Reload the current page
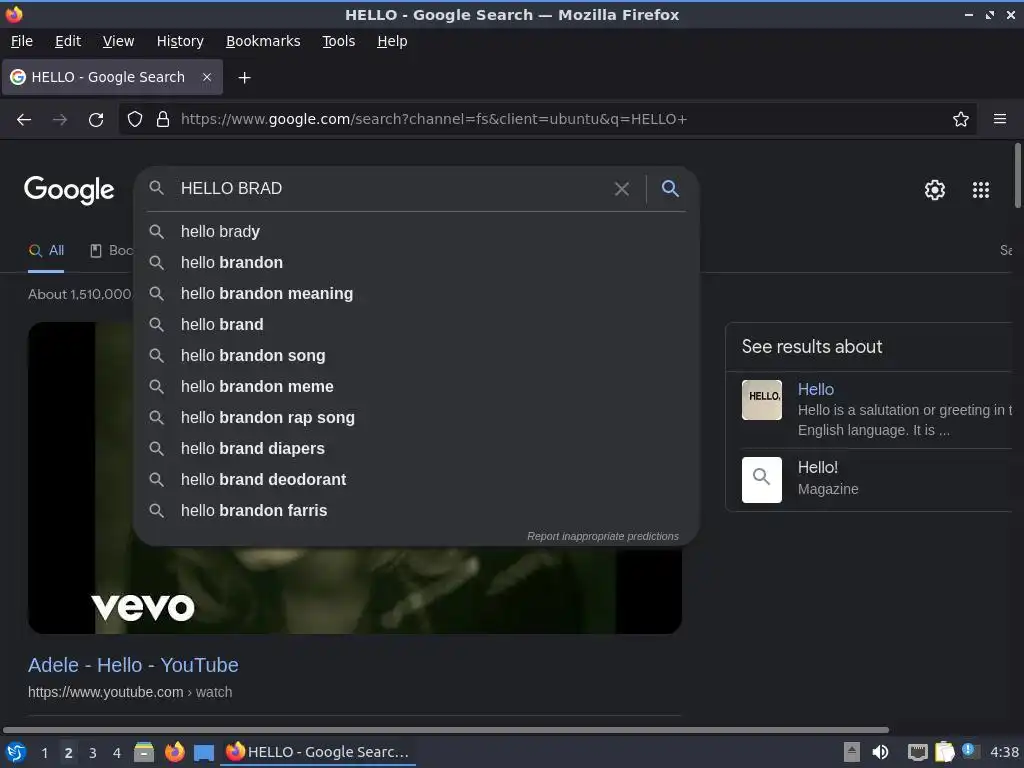Screen dimensions: 1024x768 pyautogui.click(x=96, y=120)
